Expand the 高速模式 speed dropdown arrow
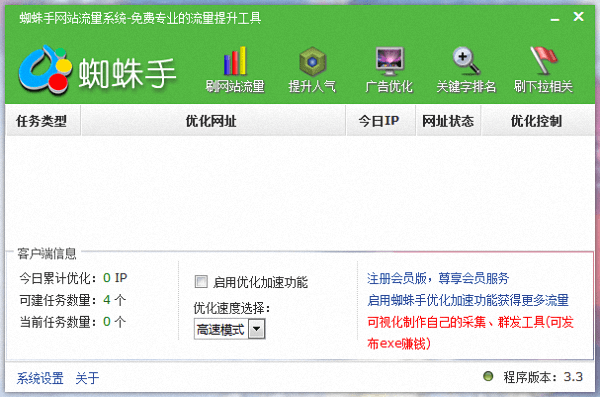This screenshot has height=397, width=600. click(x=257, y=328)
